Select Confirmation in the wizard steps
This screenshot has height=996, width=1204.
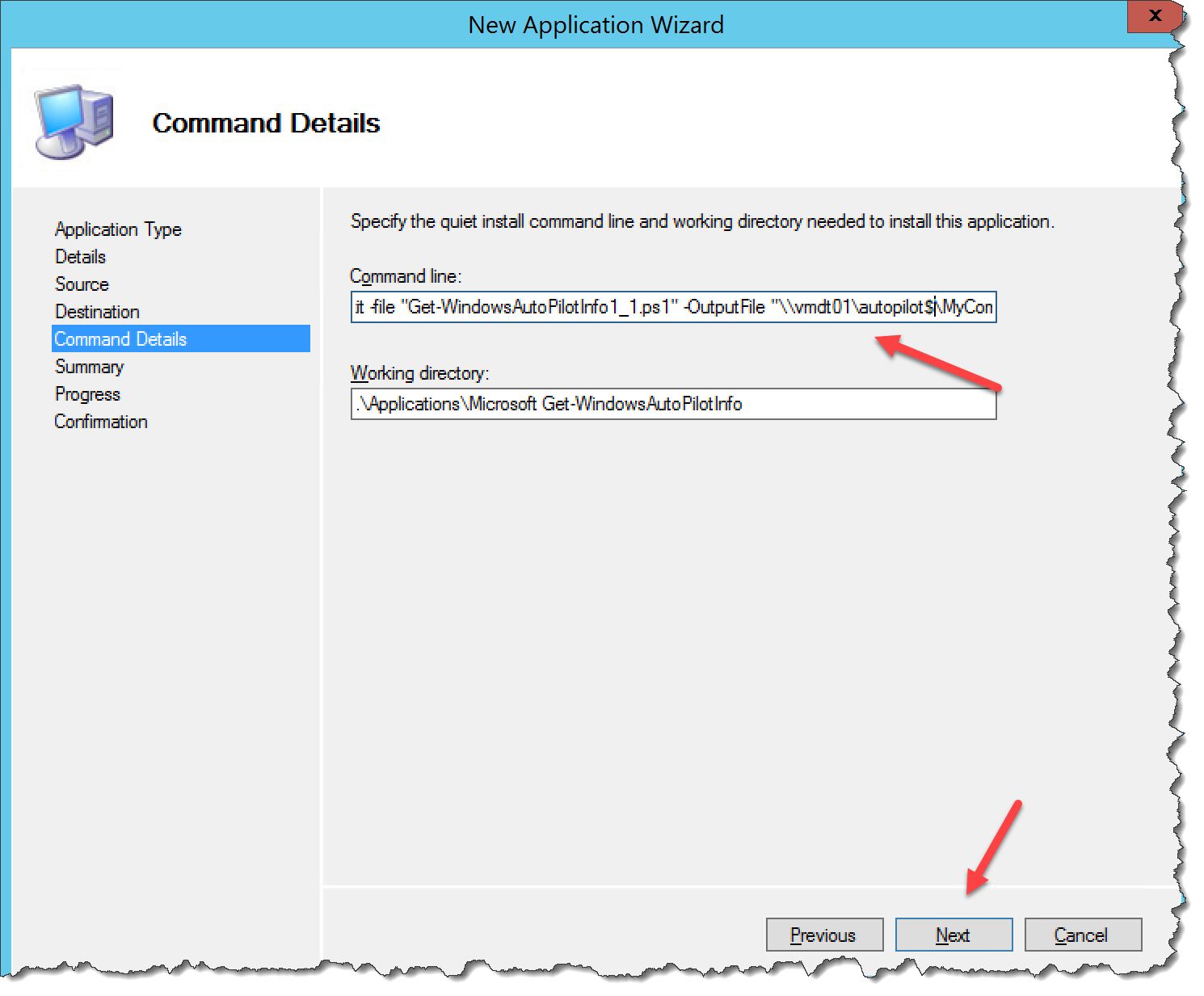click(100, 422)
